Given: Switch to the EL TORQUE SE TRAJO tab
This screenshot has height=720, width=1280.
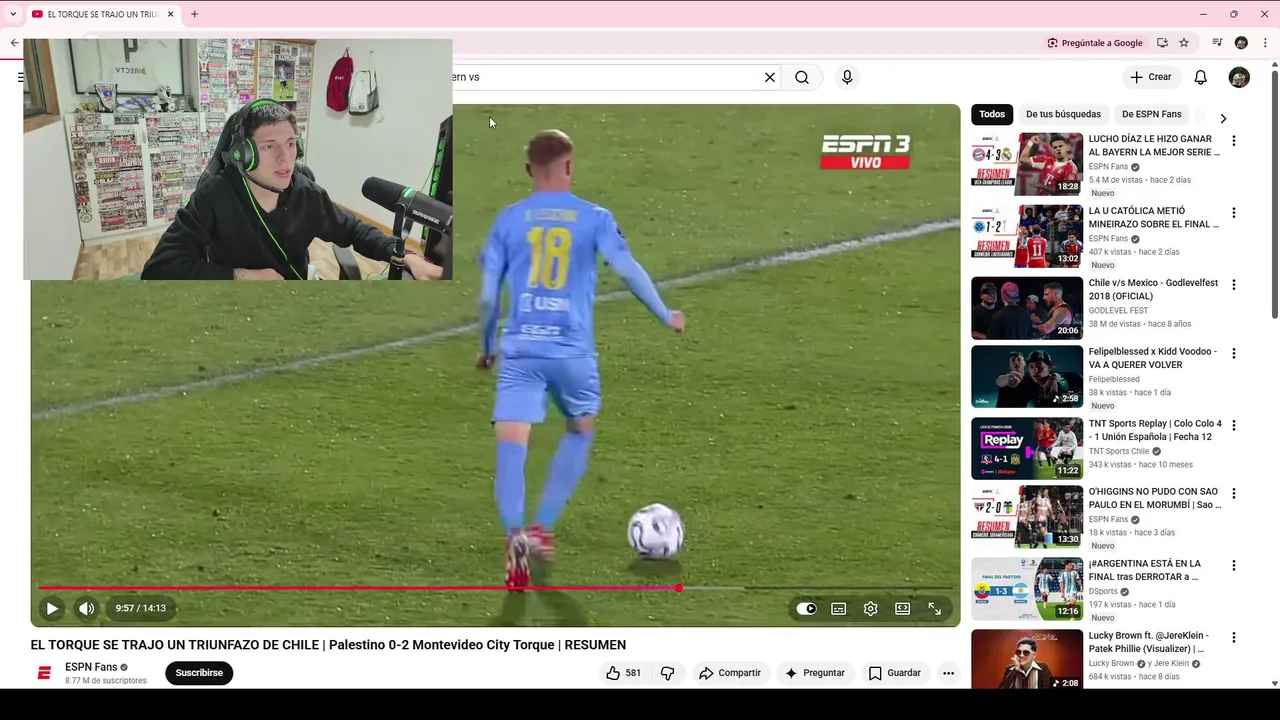Looking at the screenshot, I should click(102, 14).
